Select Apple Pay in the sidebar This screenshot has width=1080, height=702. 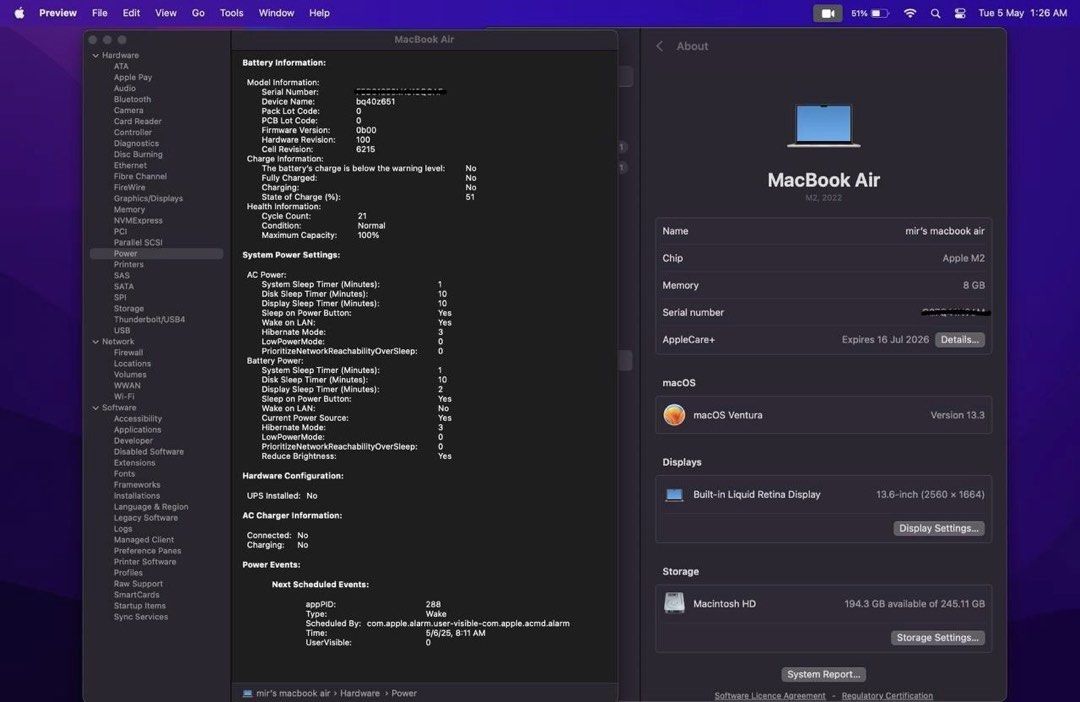pyautogui.click(x=133, y=77)
